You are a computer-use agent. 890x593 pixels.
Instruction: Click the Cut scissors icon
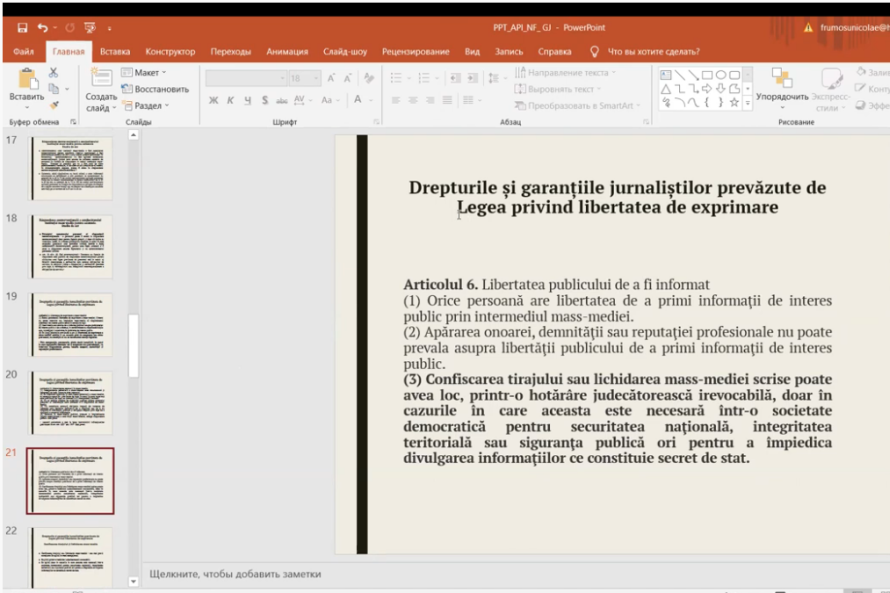pos(54,72)
